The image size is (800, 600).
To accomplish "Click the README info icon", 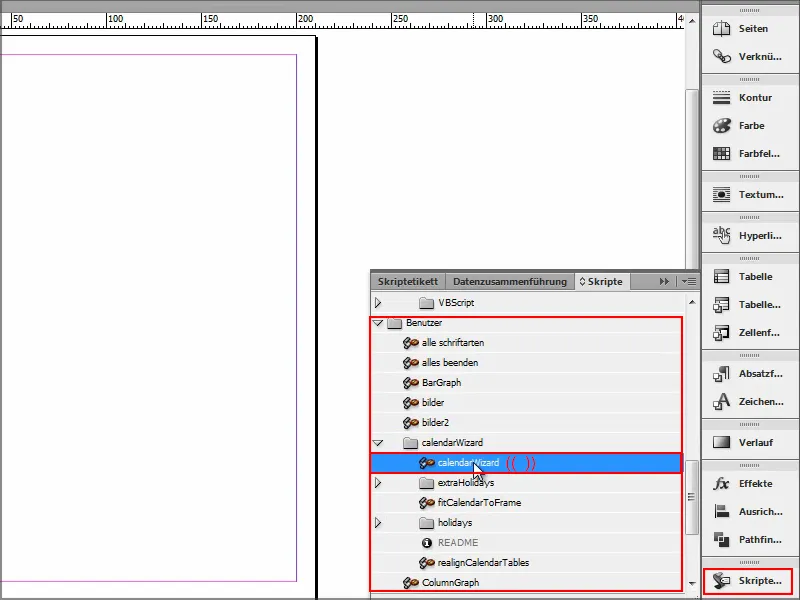I will coord(427,543).
